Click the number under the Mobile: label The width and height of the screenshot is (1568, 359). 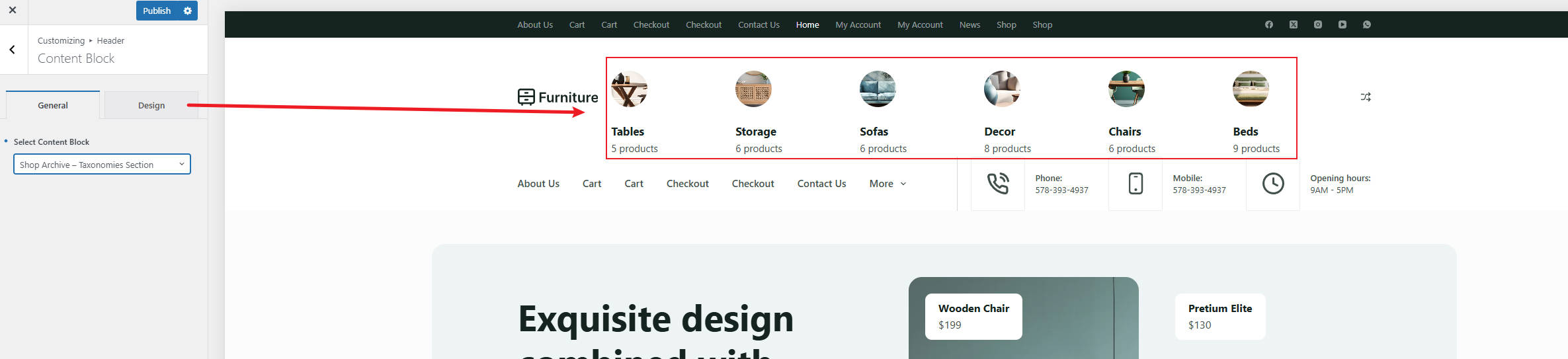point(1199,190)
